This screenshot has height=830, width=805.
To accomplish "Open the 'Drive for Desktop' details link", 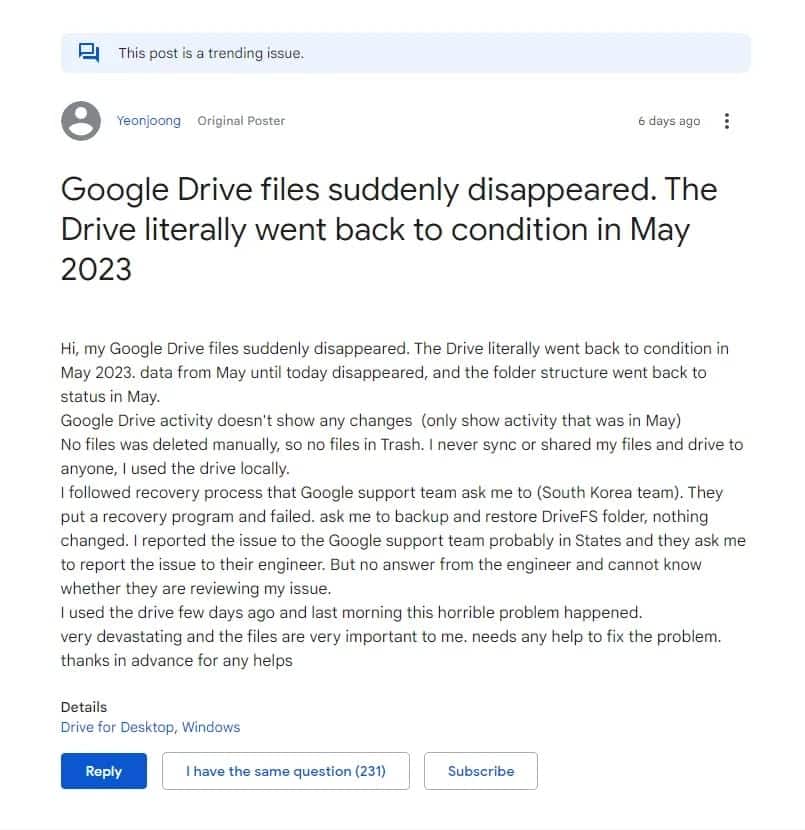I will point(117,727).
